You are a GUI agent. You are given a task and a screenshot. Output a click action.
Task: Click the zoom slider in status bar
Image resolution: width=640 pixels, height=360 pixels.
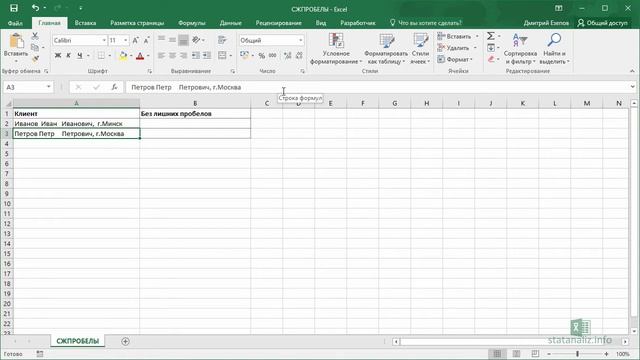pyautogui.click(x=577, y=354)
